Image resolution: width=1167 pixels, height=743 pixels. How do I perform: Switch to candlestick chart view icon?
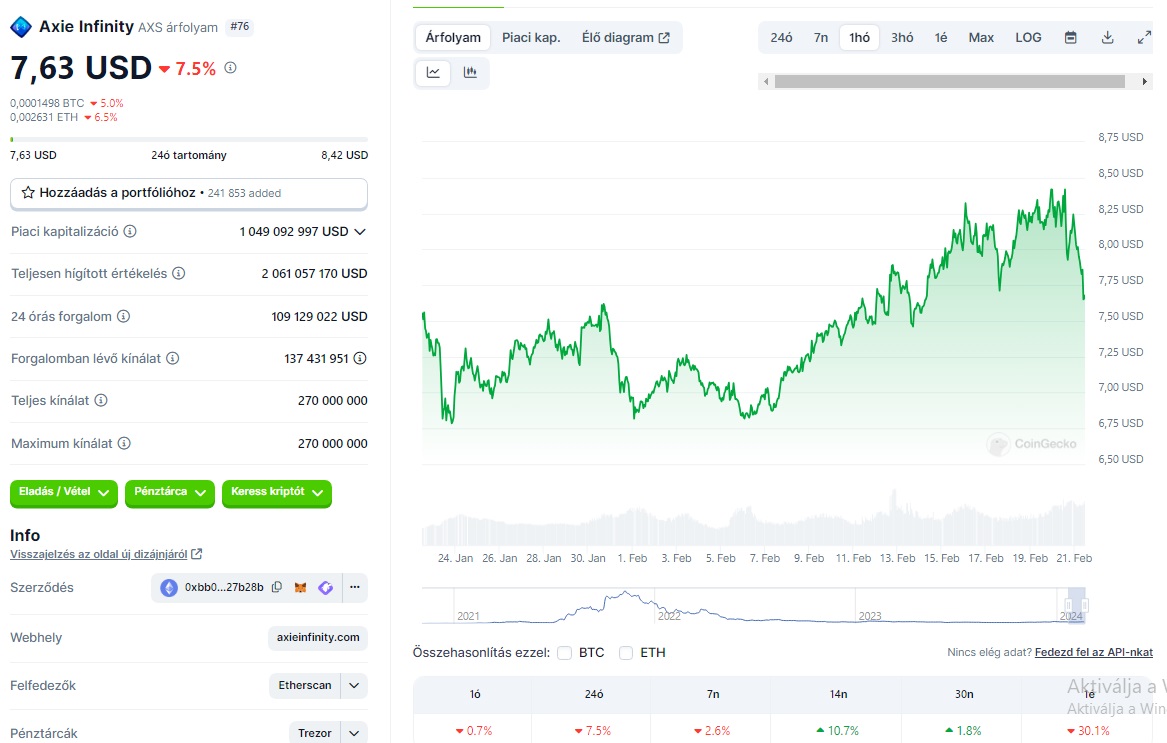(470, 72)
